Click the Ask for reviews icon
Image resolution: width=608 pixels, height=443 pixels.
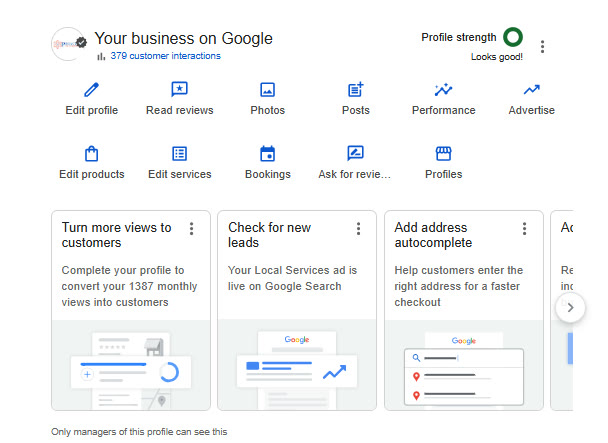pyautogui.click(x=356, y=153)
